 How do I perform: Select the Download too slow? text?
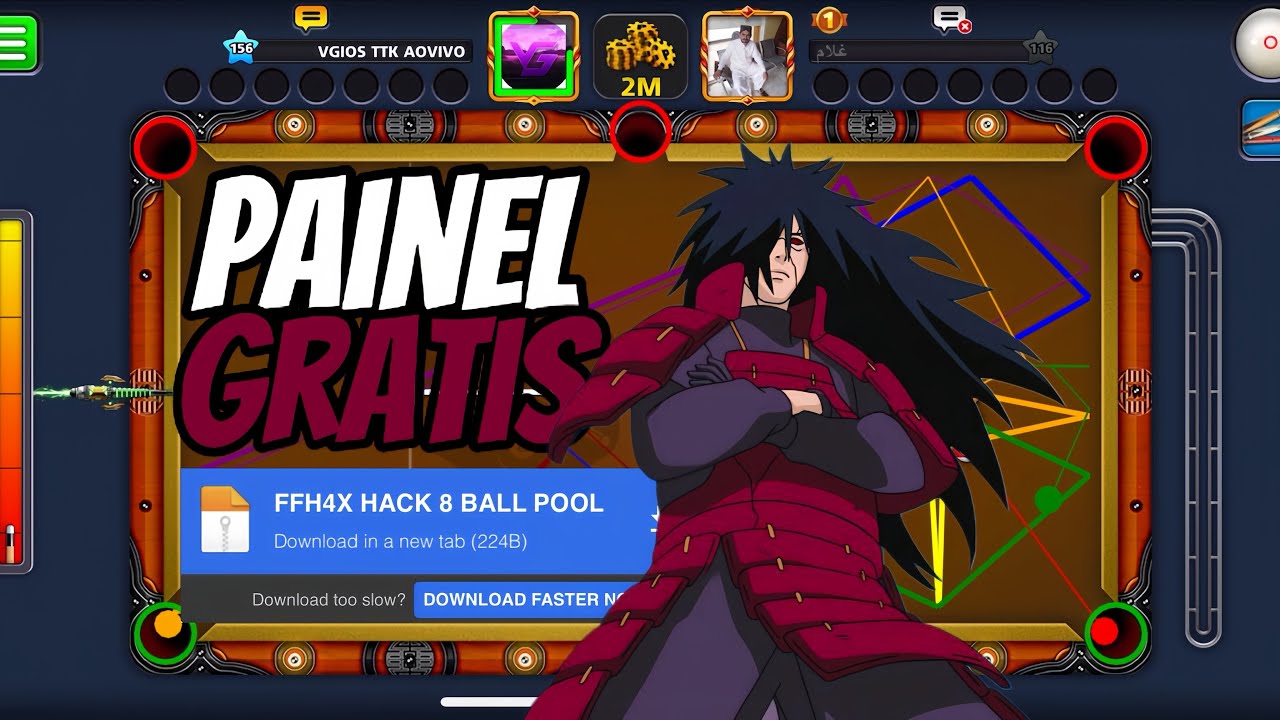(x=329, y=600)
